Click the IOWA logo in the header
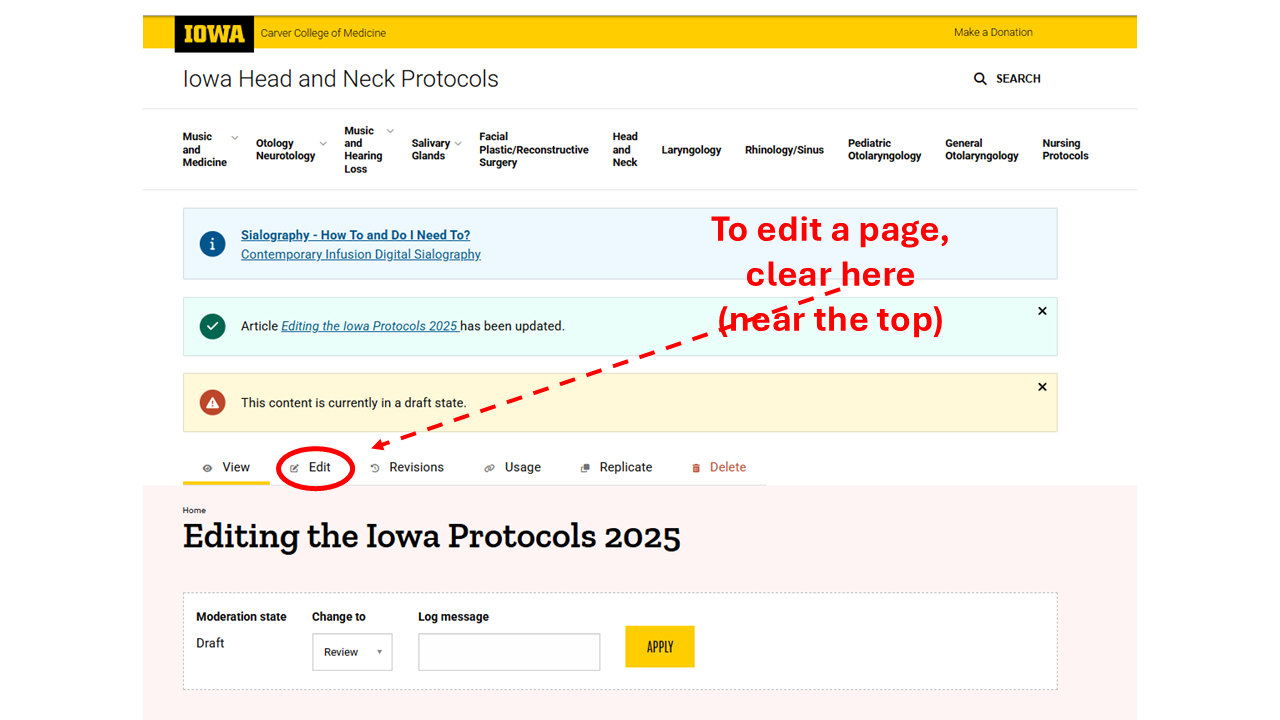This screenshot has width=1280, height=720. pyautogui.click(x=213, y=33)
